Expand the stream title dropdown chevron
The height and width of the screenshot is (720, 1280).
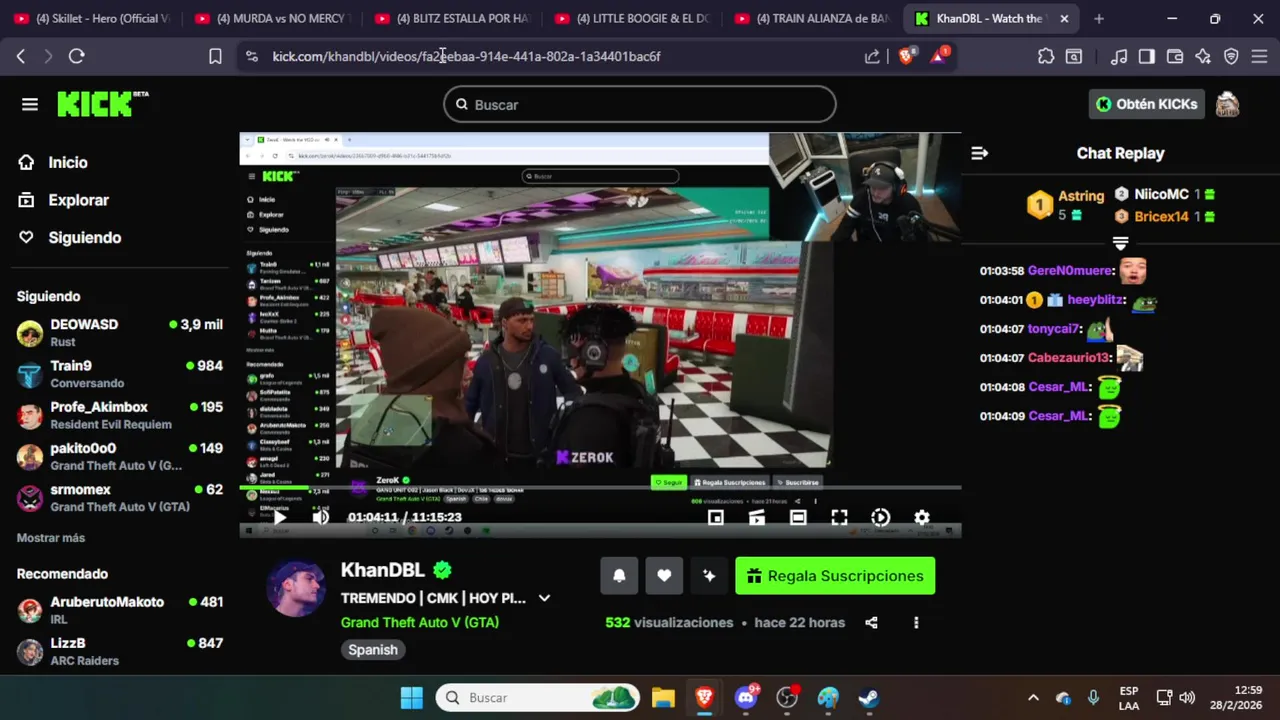tap(544, 598)
